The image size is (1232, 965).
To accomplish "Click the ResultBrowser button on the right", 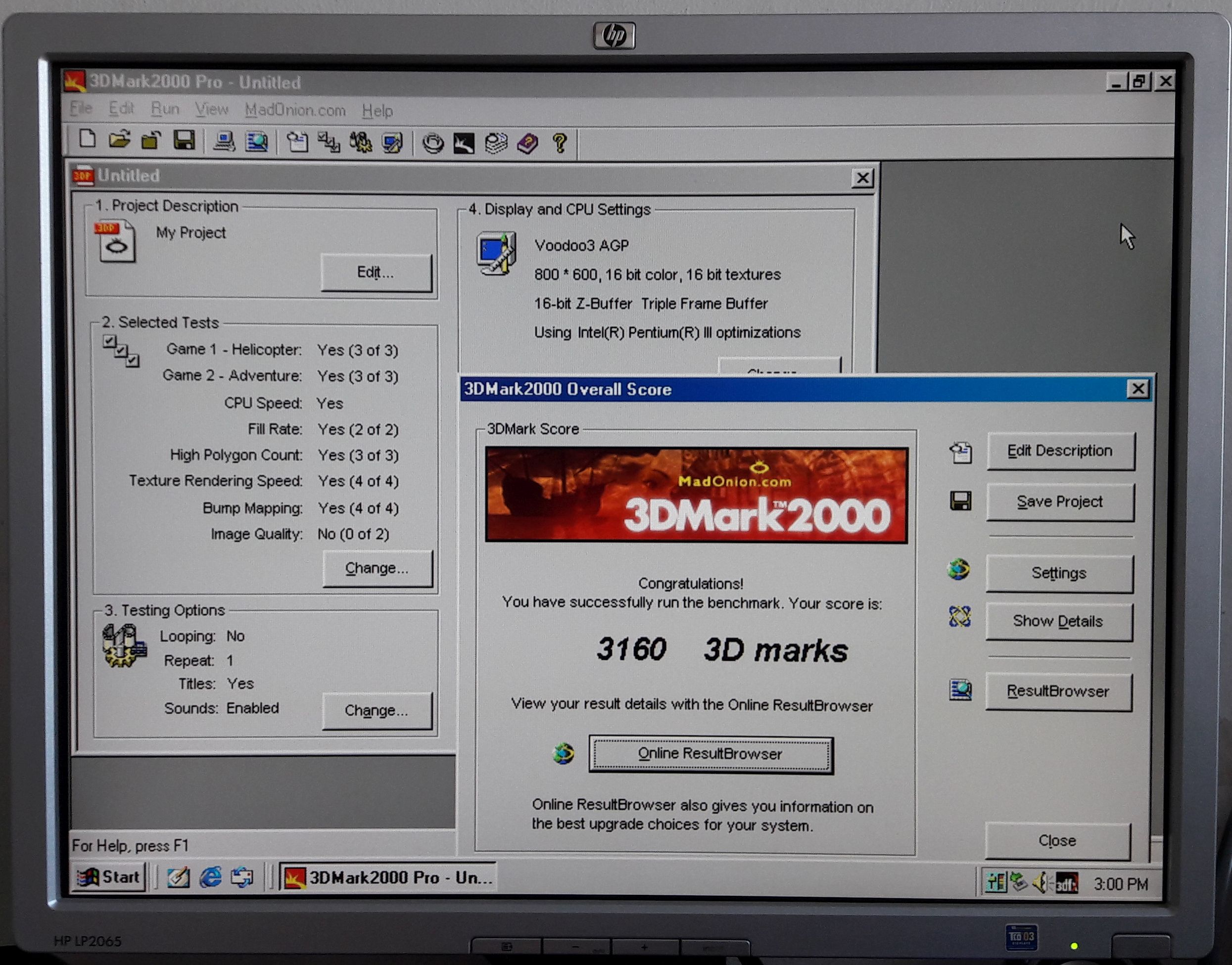I will tap(1058, 691).
